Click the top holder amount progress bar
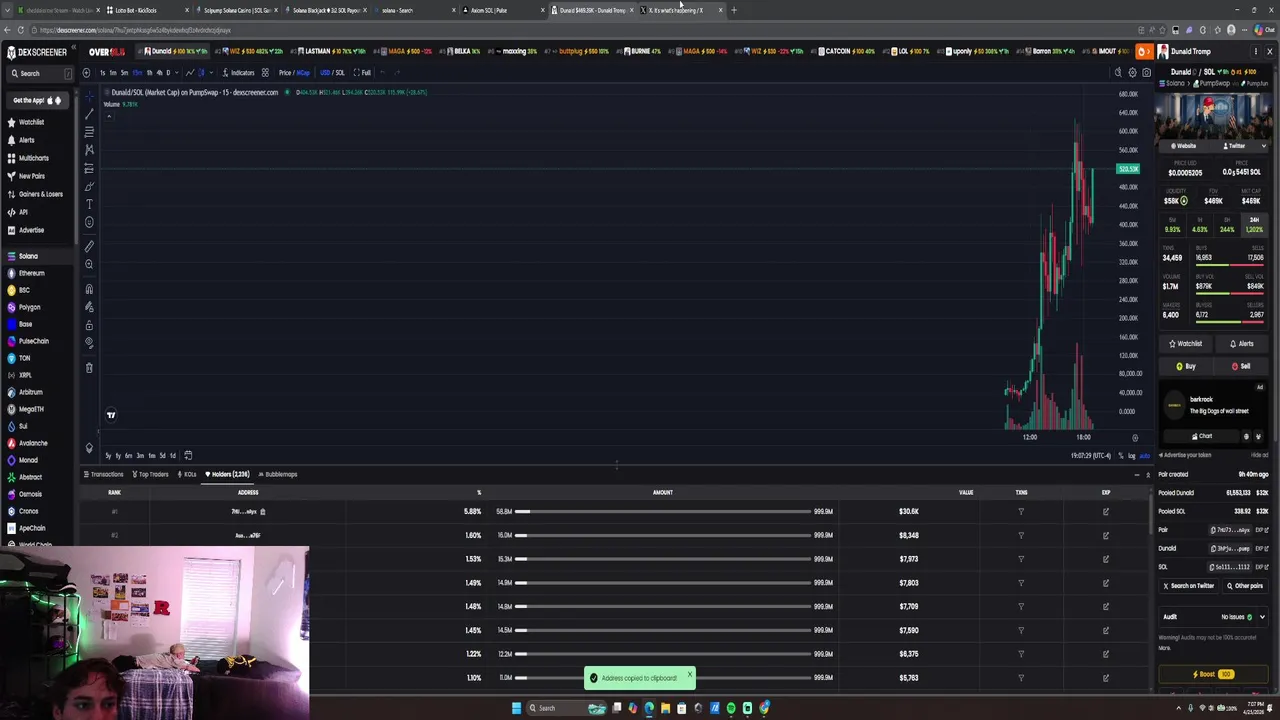The width and height of the screenshot is (1280, 720). pyautogui.click(x=664, y=511)
